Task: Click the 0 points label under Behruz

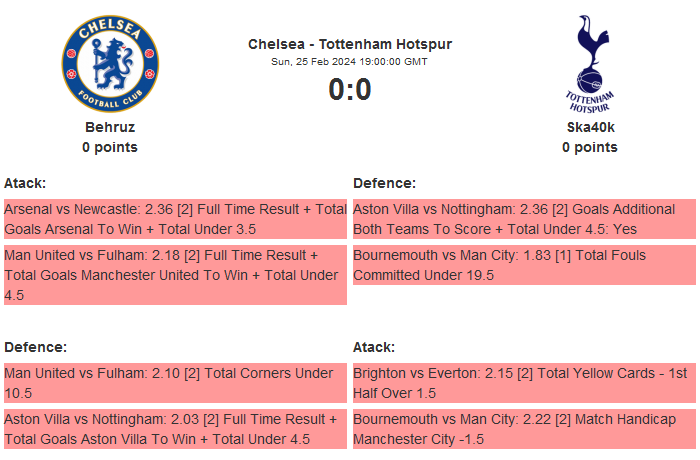Action: [110, 147]
